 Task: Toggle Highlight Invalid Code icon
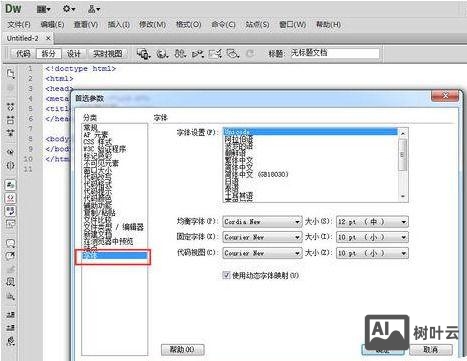tap(10, 198)
